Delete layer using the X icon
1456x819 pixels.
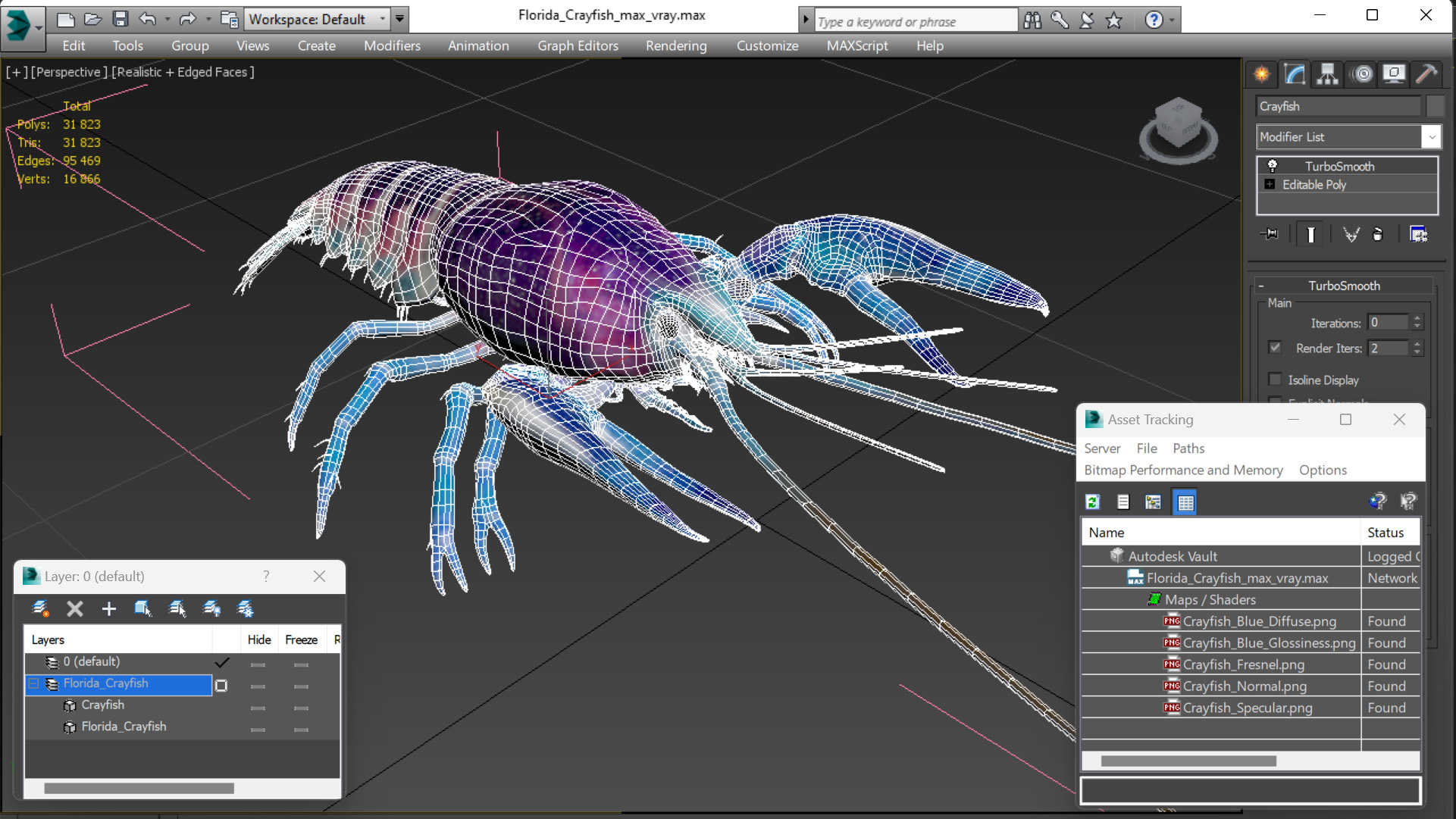(x=74, y=608)
